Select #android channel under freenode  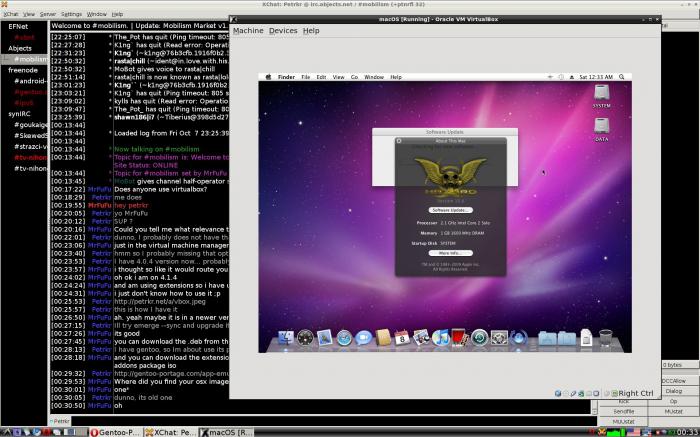click(30, 81)
